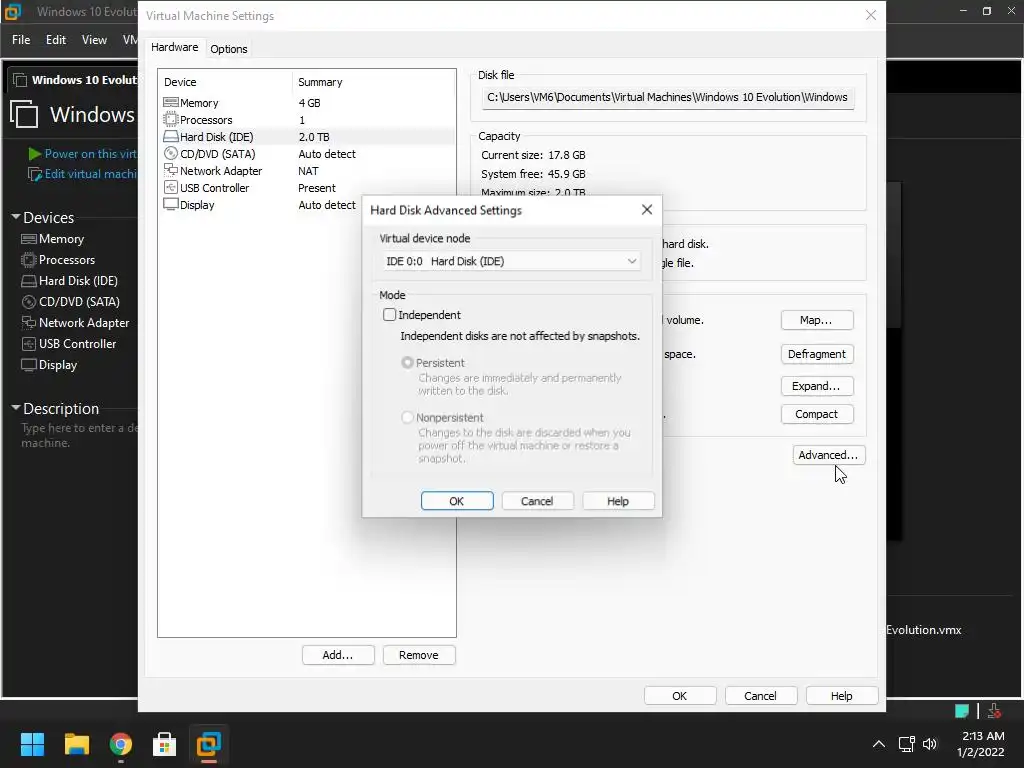Click the Device column header

point(225,82)
